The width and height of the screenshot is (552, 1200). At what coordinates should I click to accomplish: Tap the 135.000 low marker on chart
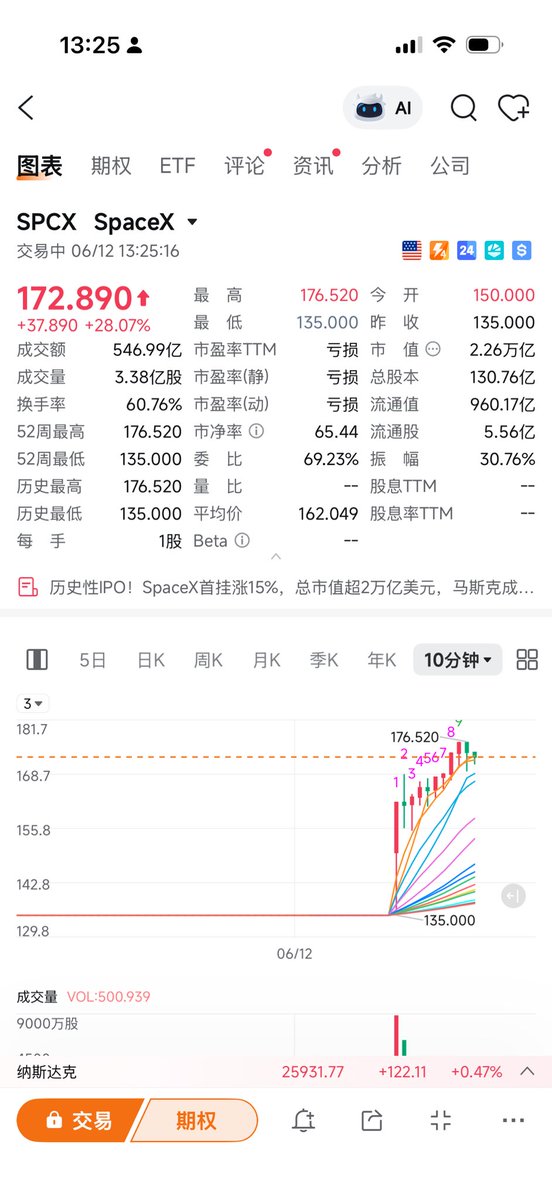pyautogui.click(x=450, y=920)
